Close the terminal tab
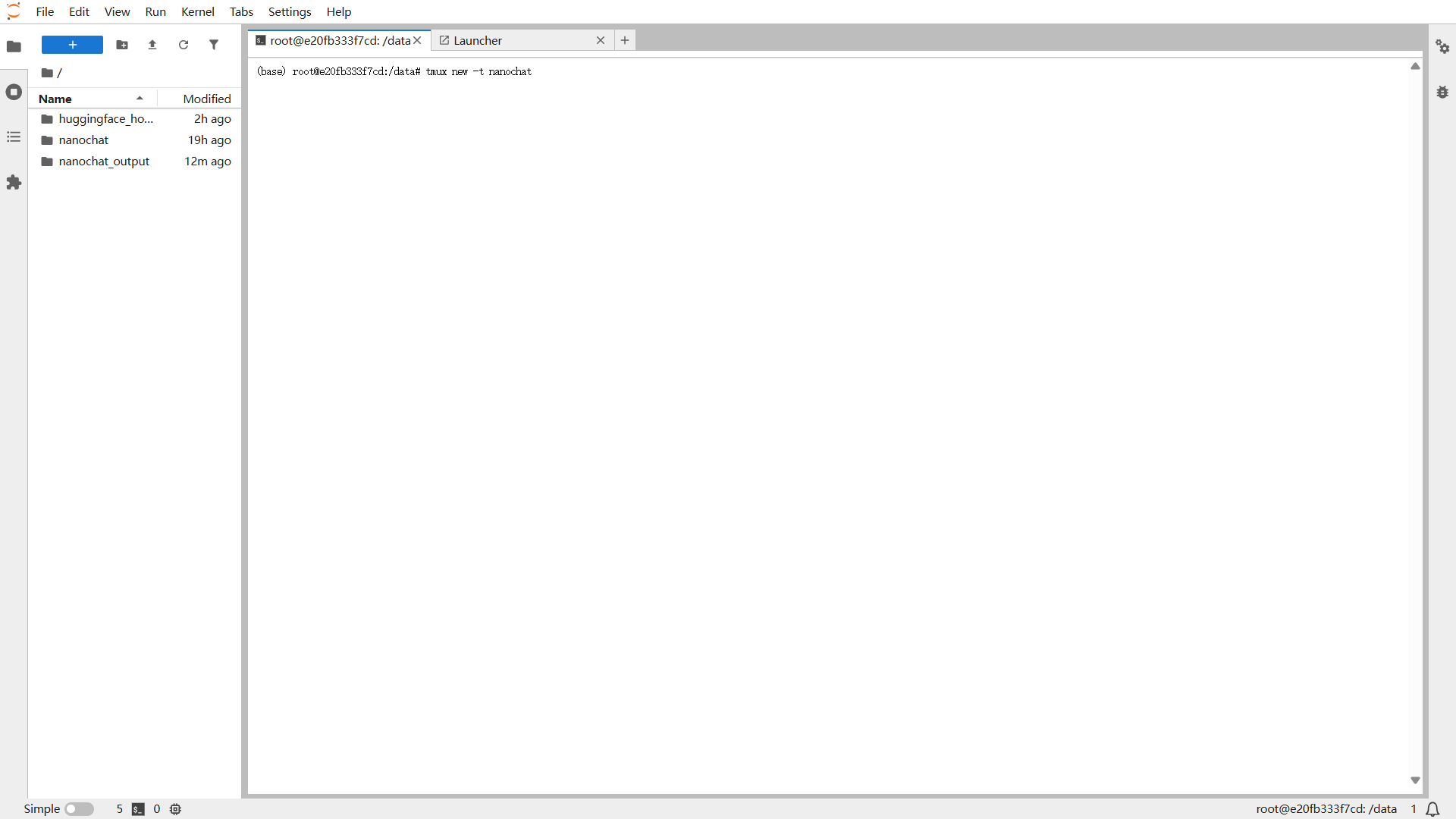This screenshot has width=1456, height=819. coord(417,40)
